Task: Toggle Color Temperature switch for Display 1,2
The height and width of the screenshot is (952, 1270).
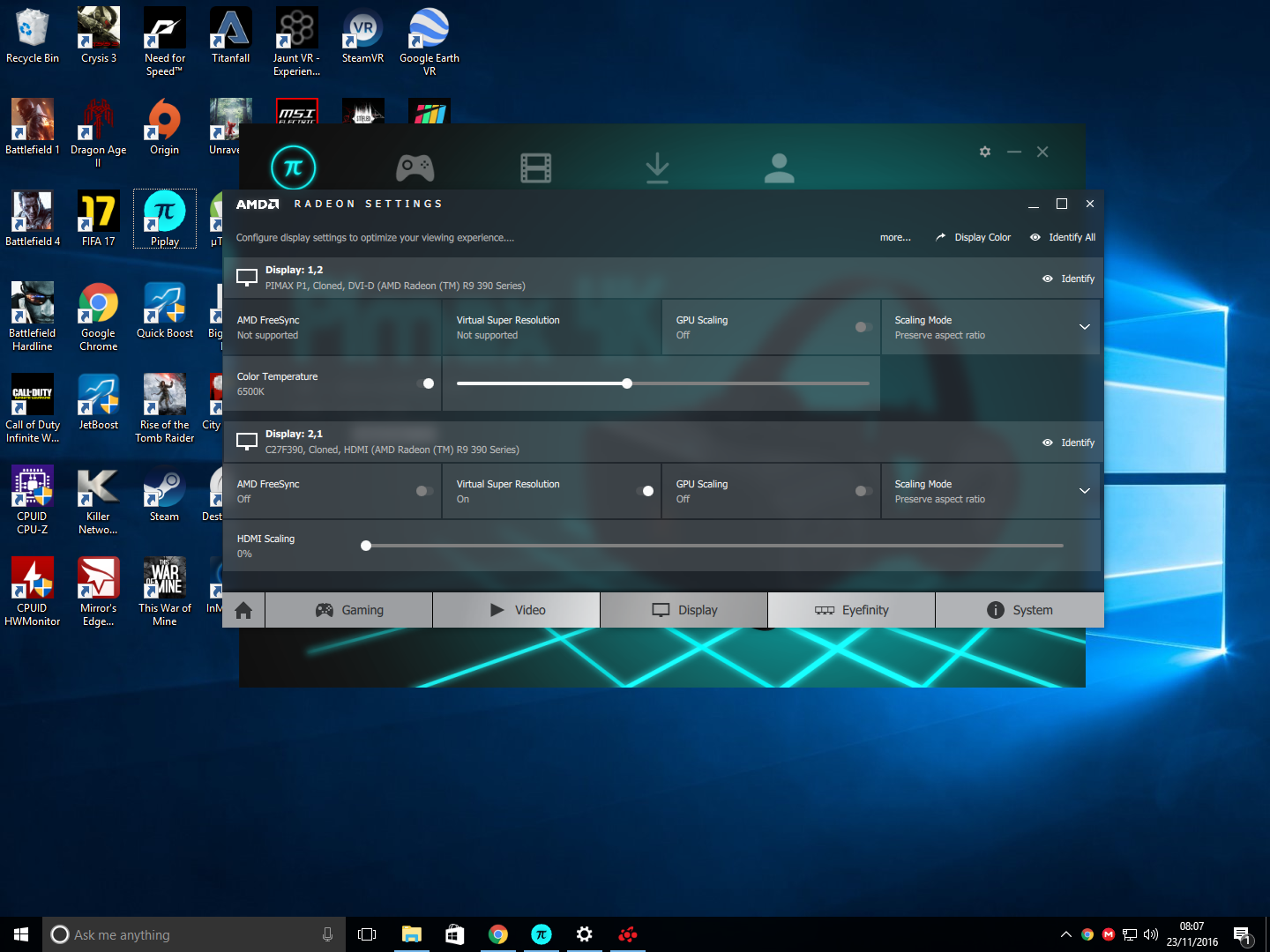Action: 425,383
